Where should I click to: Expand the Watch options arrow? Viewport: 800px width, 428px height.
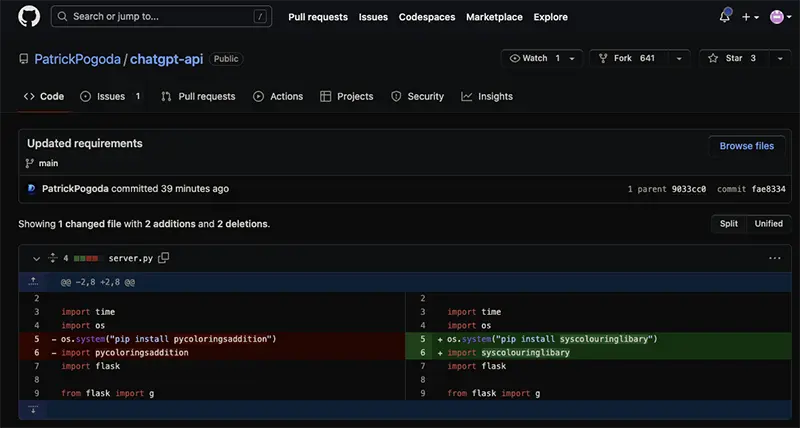(x=572, y=59)
